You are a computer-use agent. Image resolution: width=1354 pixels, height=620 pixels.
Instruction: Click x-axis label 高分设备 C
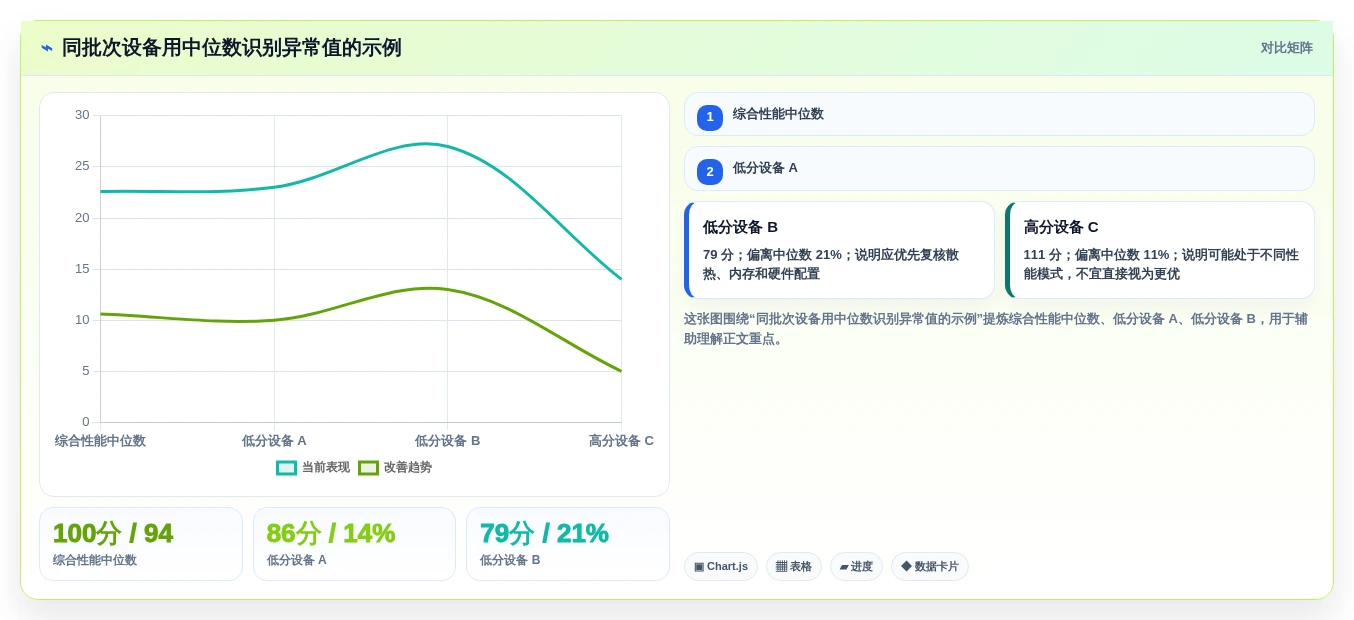click(x=621, y=441)
